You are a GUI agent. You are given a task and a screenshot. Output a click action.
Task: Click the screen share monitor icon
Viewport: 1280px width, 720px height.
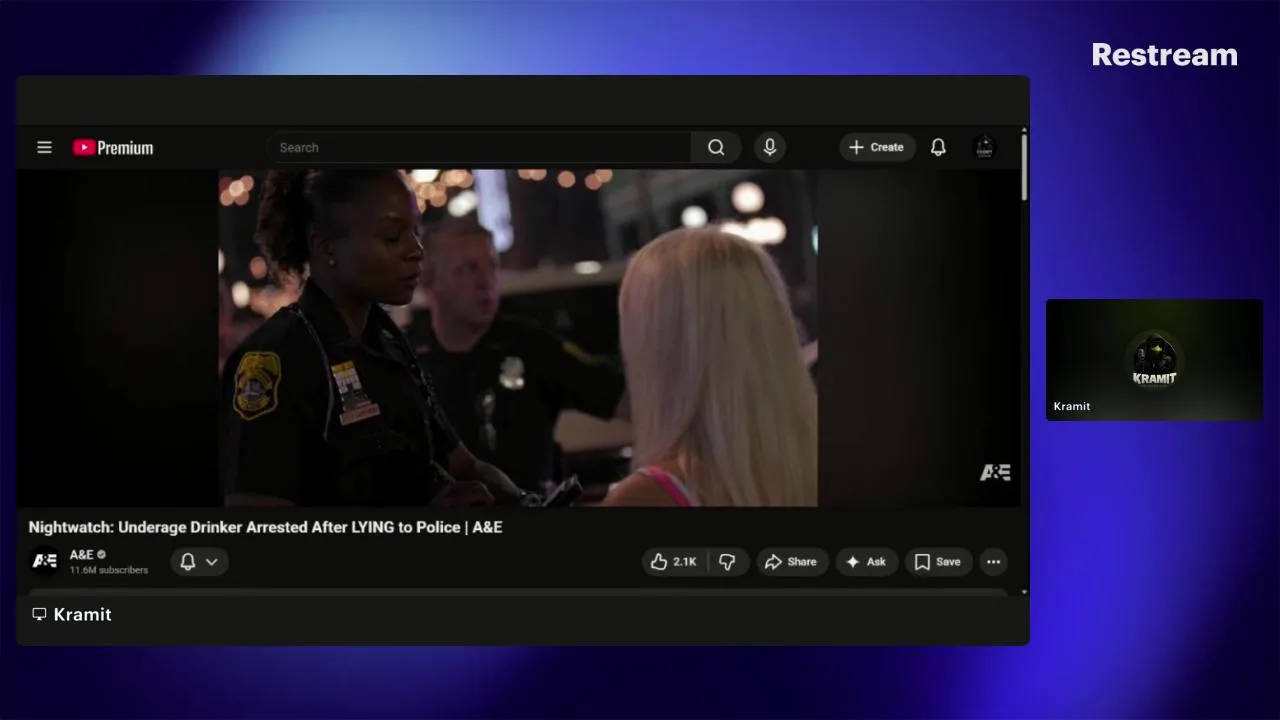click(x=39, y=614)
